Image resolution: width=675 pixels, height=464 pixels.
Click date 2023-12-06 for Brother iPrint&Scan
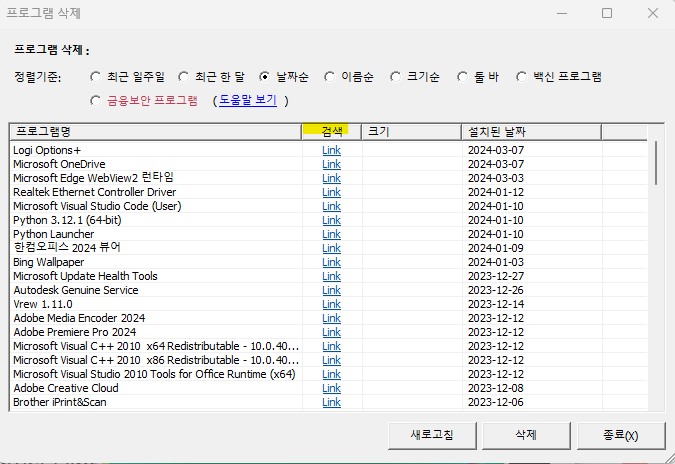[x=495, y=402]
